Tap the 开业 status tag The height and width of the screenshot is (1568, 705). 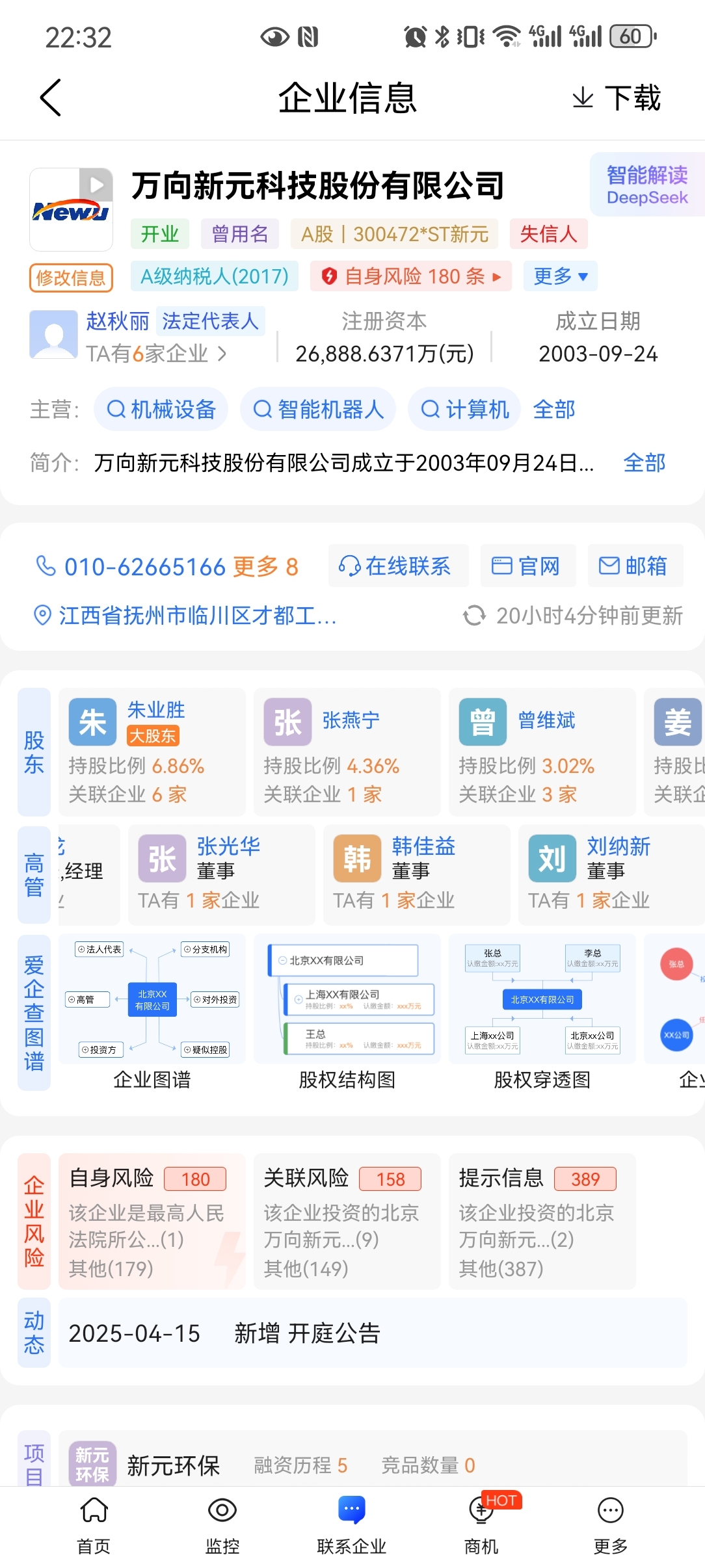pos(160,233)
